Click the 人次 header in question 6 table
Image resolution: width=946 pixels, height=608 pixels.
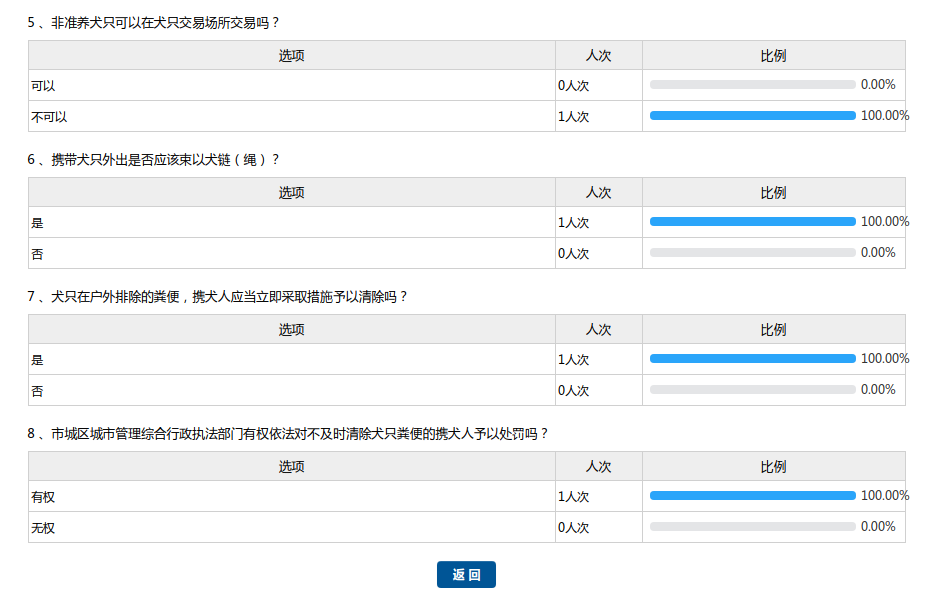[598, 193]
